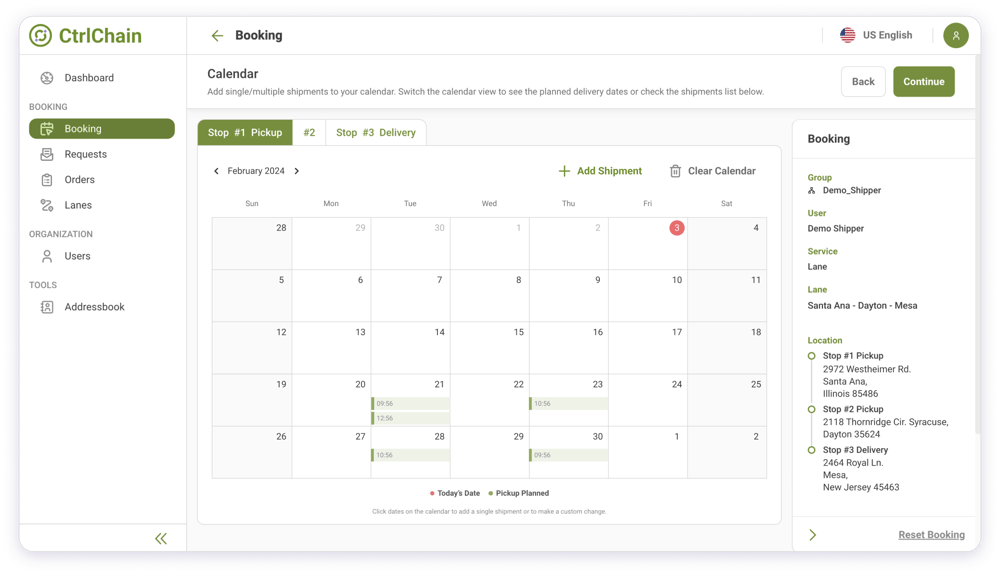Click Clear Calendar
Screen dimensions: 1000x574
coord(712,171)
